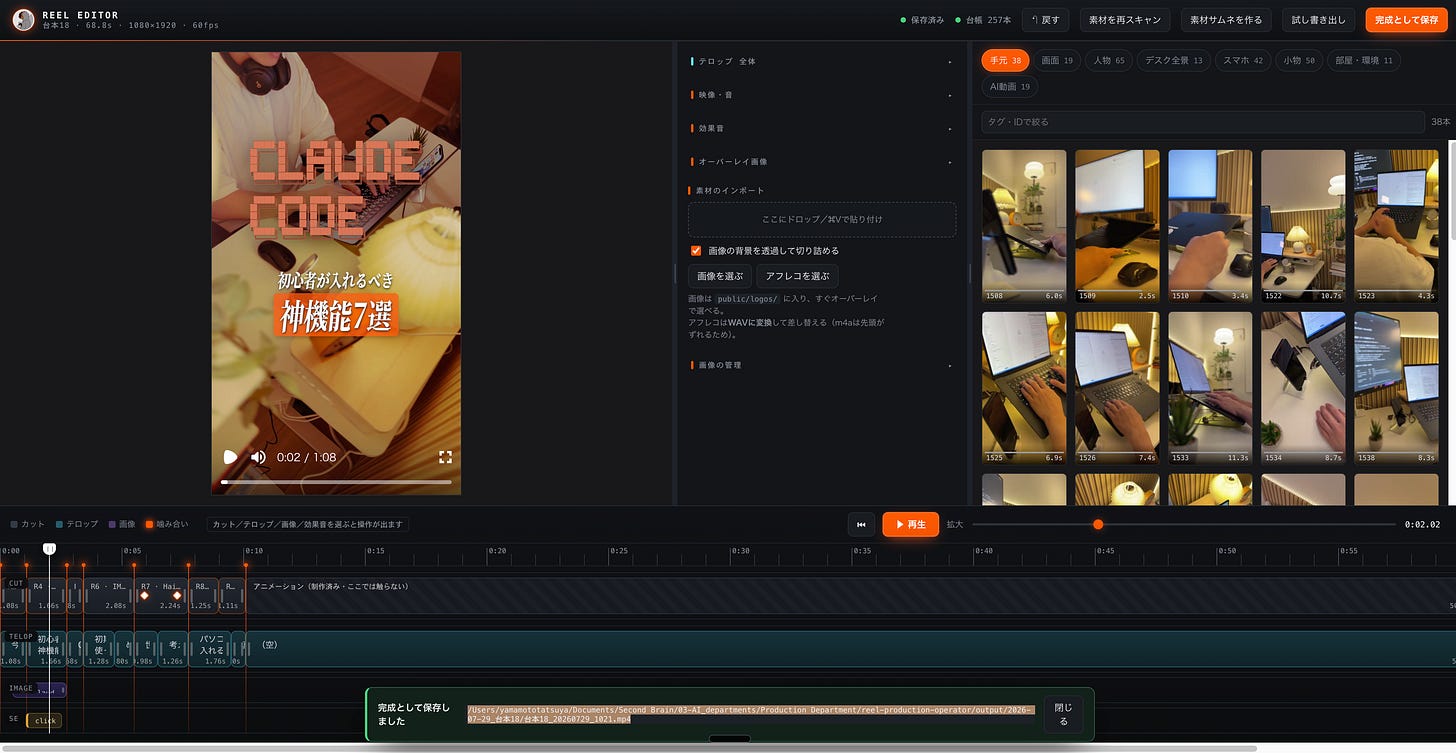Click 素材サムネを作る button
1456x753 pixels.
point(1225,20)
